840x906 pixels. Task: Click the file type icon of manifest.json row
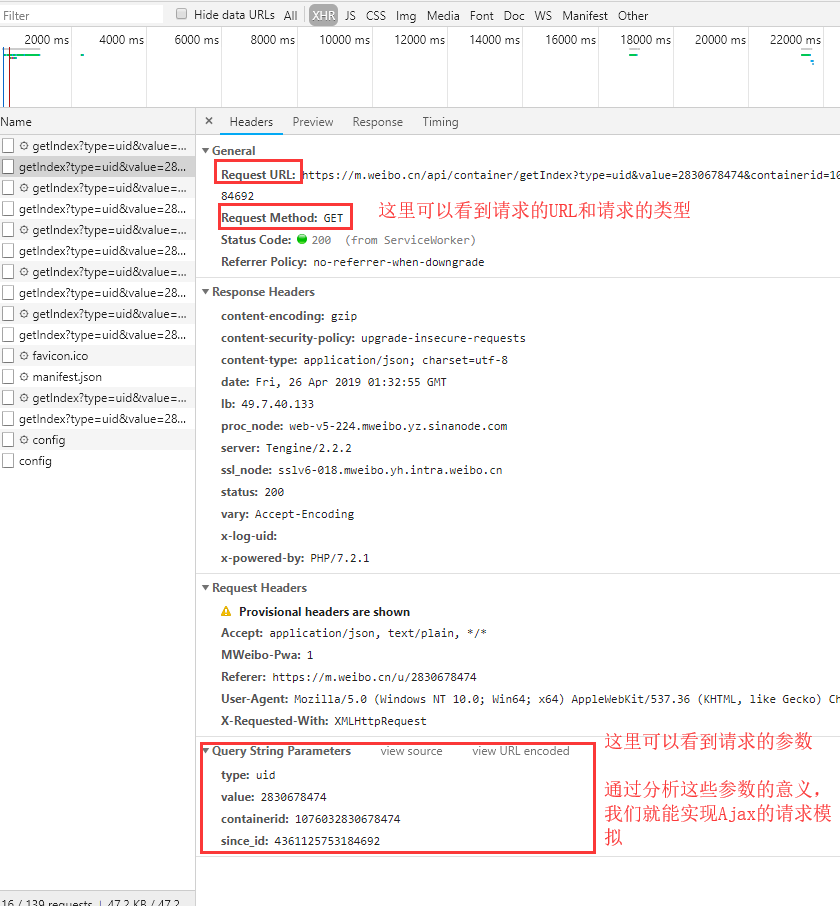8,377
